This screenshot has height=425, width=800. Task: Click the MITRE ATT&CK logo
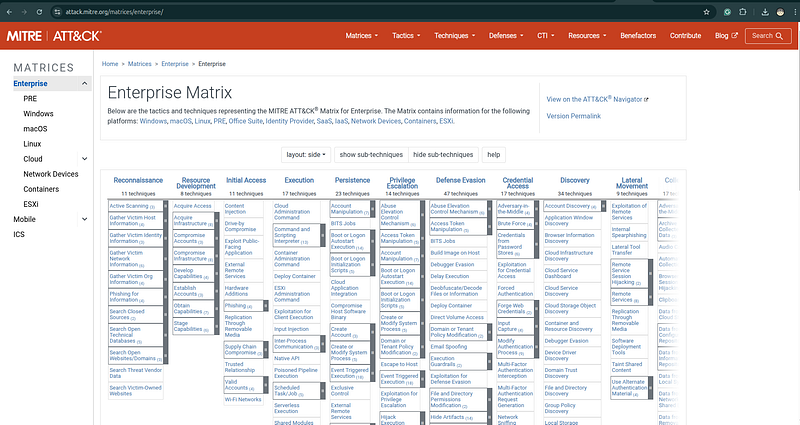click(x=54, y=36)
